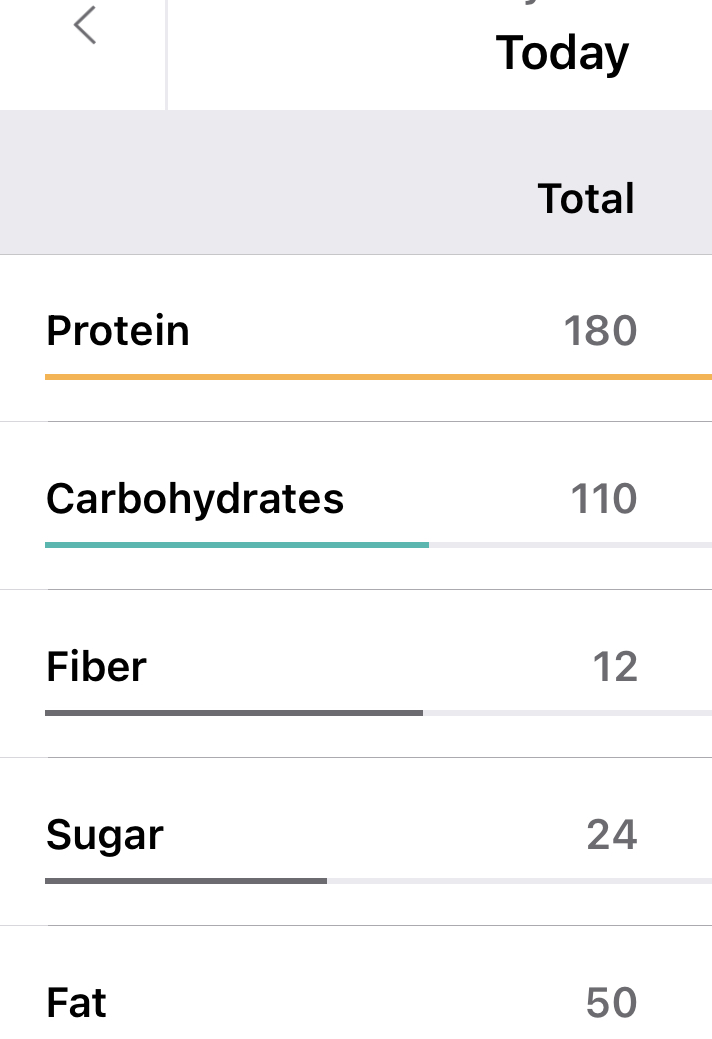This screenshot has height=1039, width=712.
Task: Click the unfilled part of Sugar bar
Action: pyautogui.click(x=519, y=881)
